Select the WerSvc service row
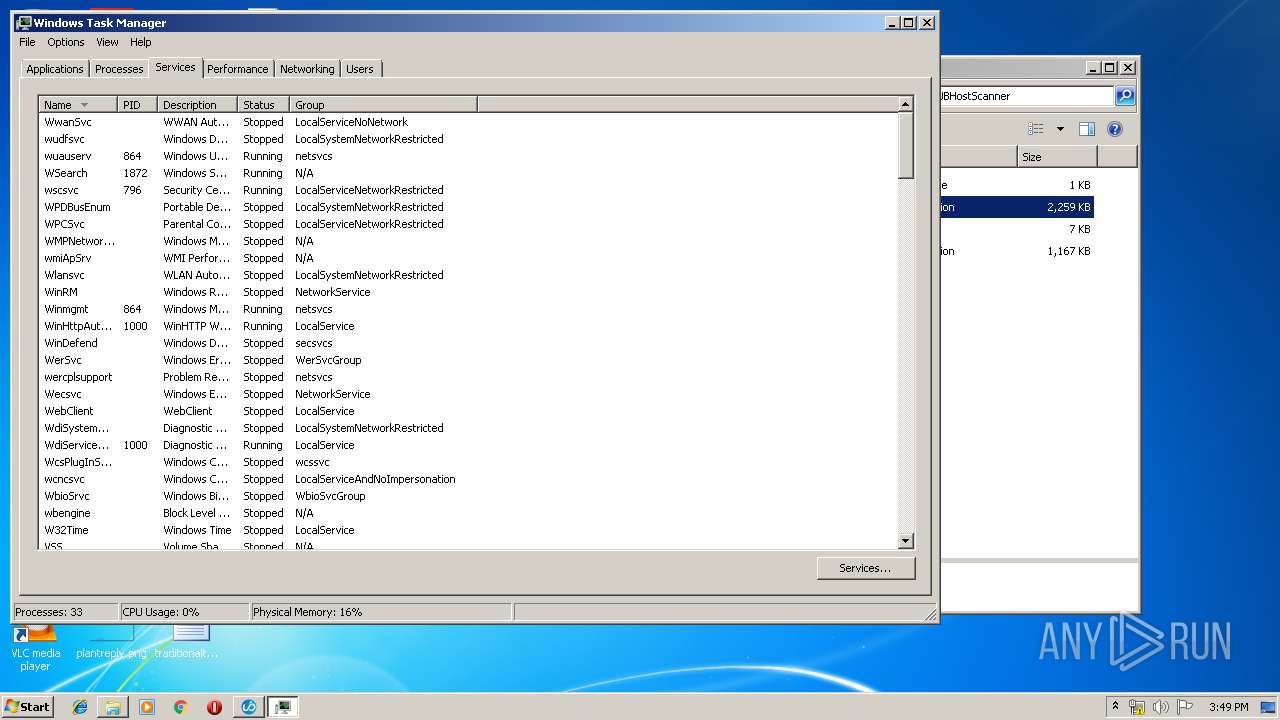Viewport: 1280px width, 720px height. pos(468,360)
